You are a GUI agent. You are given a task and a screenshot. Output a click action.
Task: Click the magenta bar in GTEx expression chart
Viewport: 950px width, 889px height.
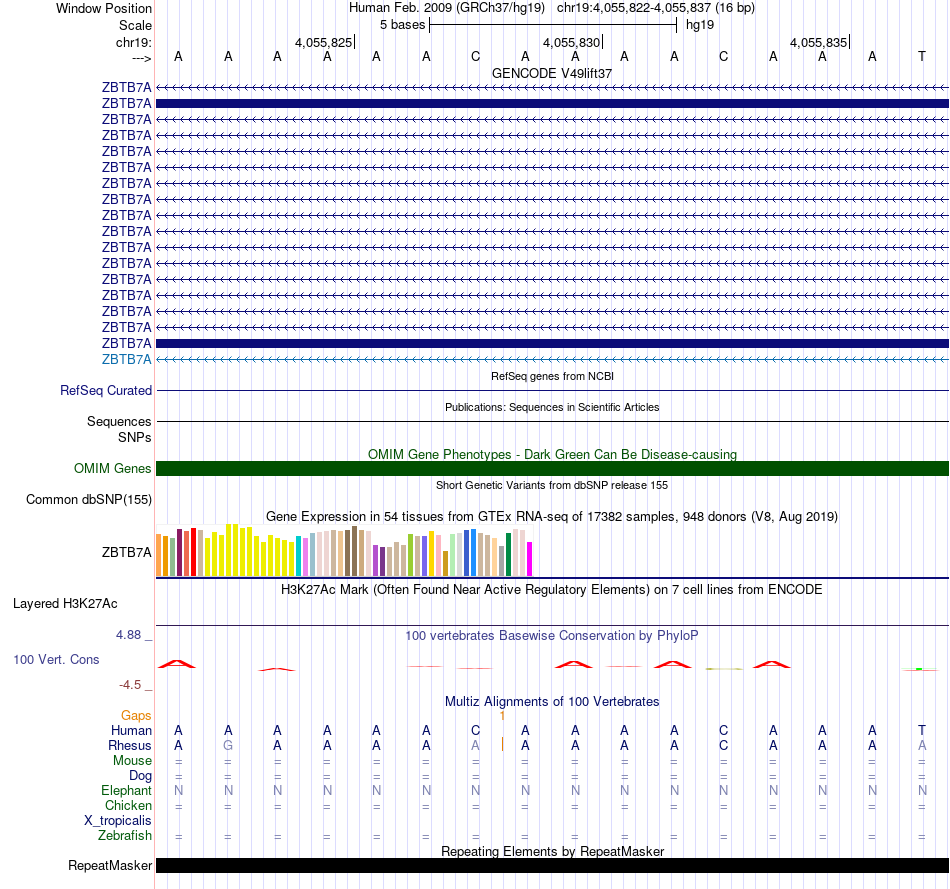pyautogui.click(x=529, y=559)
